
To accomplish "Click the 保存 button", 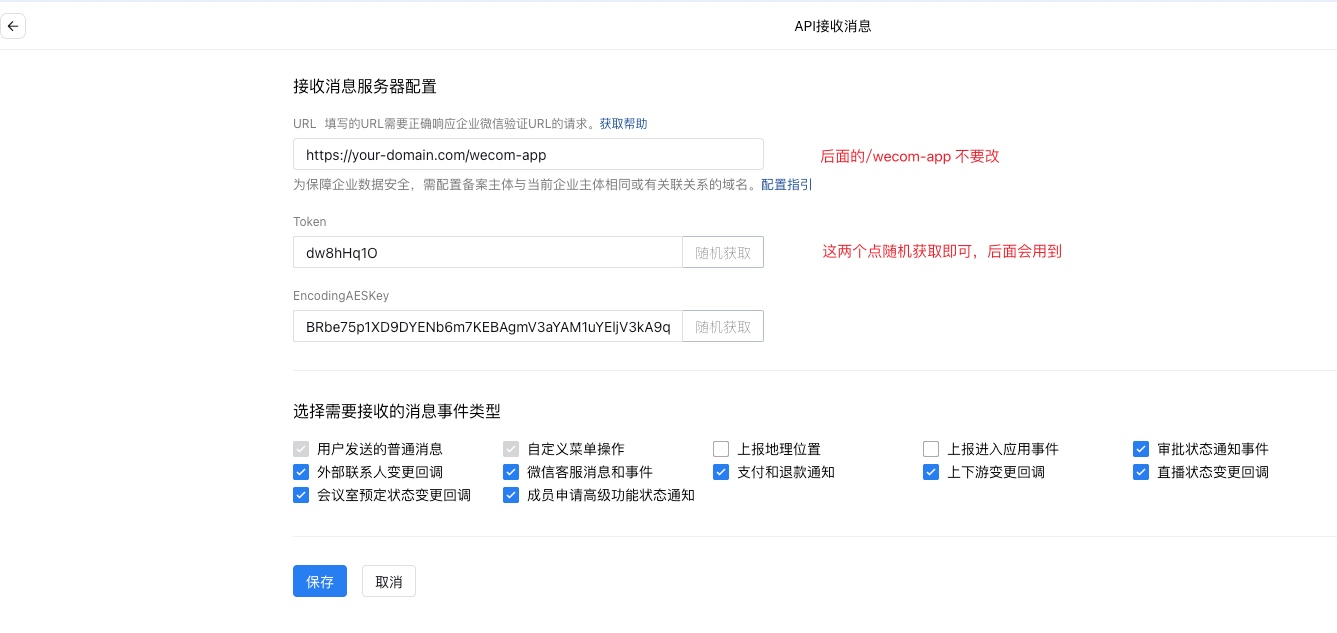I will [x=319, y=581].
